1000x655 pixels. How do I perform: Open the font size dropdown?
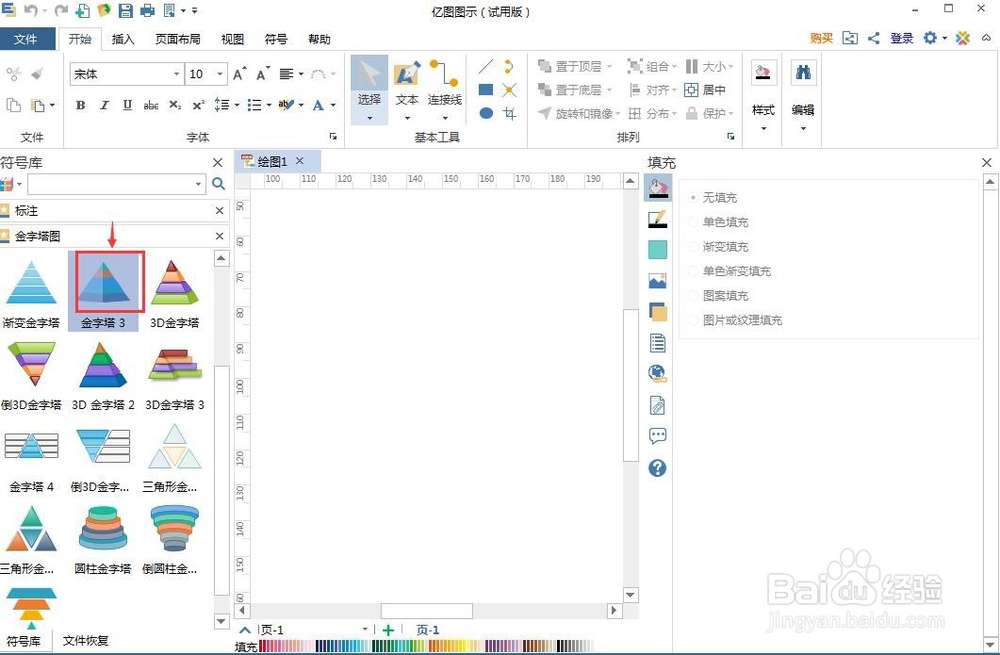(x=218, y=73)
